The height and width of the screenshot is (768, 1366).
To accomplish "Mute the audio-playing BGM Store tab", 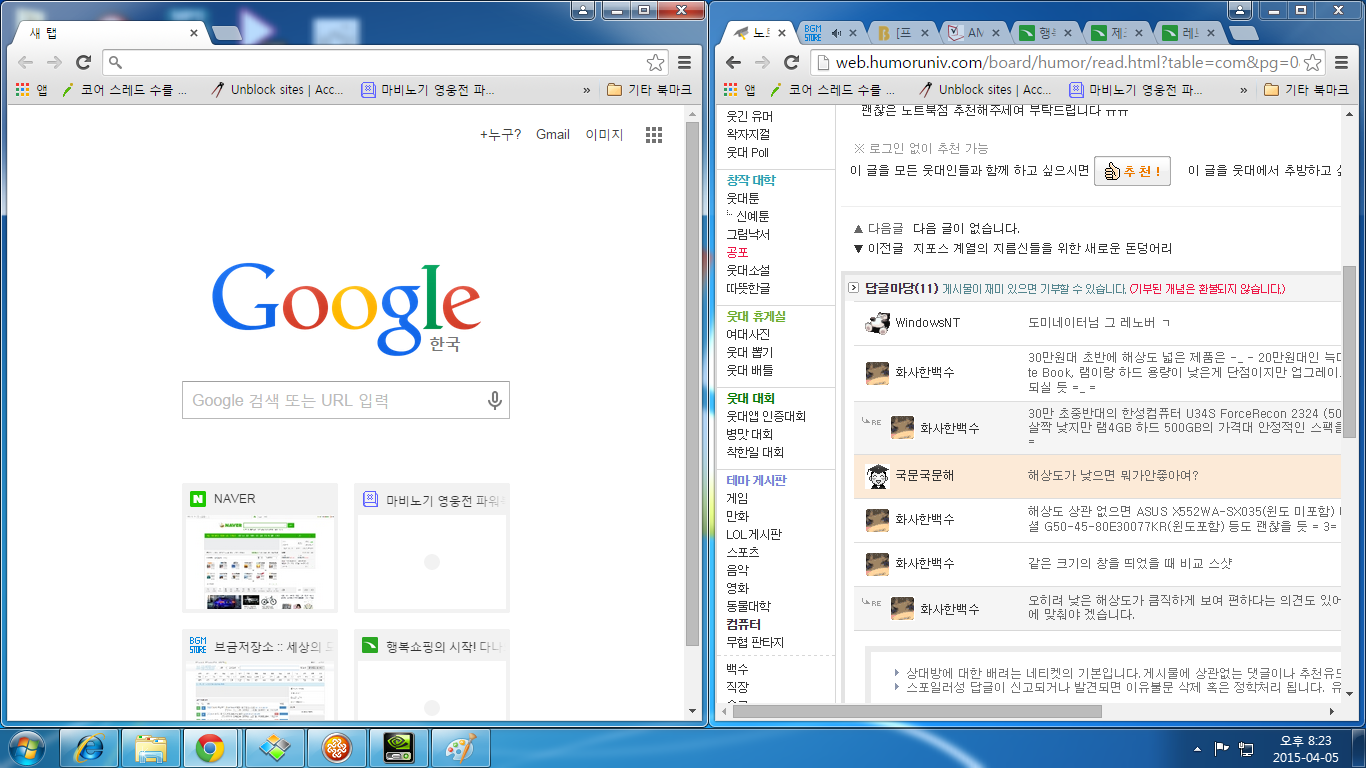I will pos(837,33).
